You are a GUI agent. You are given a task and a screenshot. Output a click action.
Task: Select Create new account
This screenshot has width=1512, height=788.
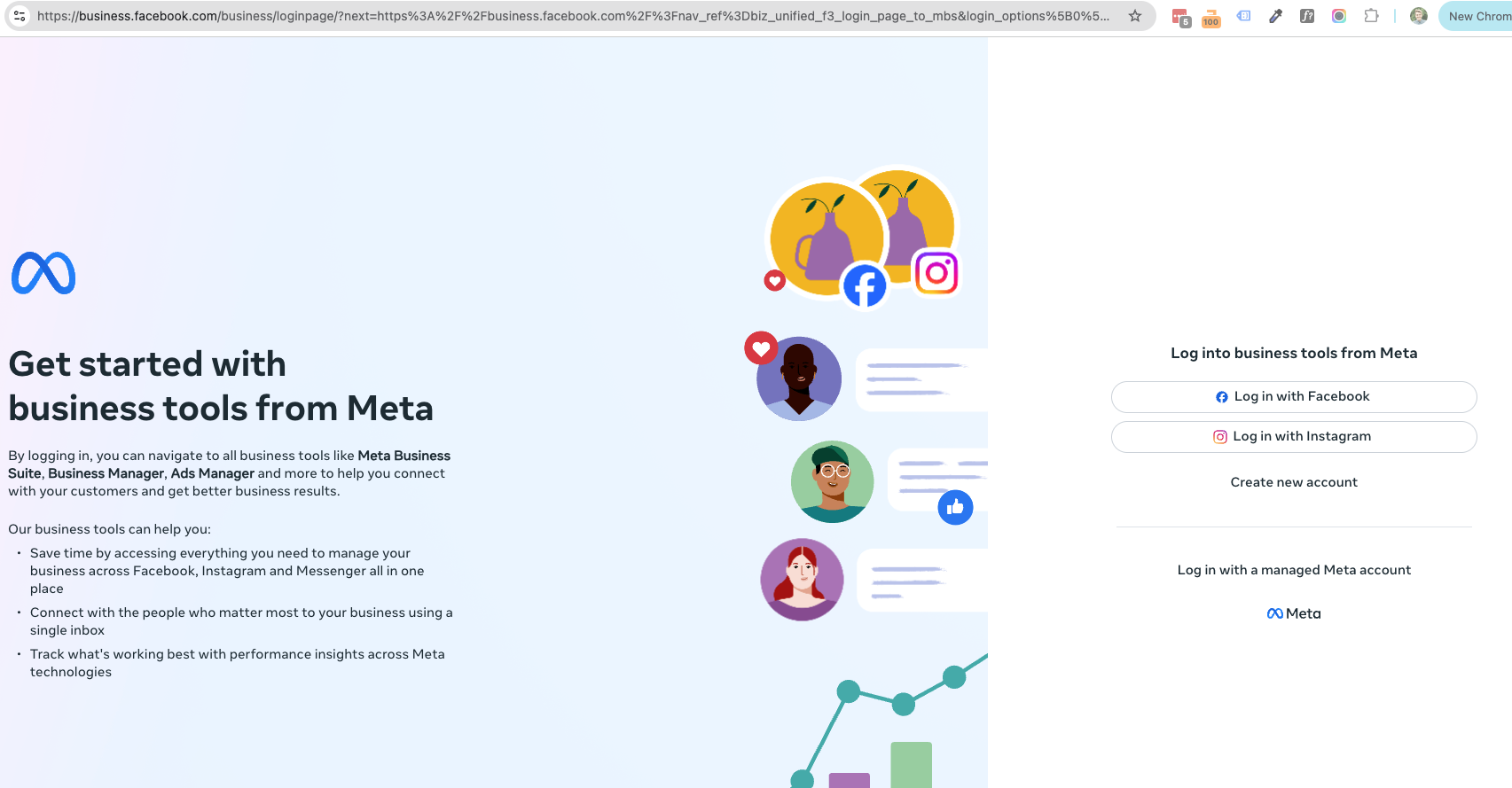pyautogui.click(x=1294, y=482)
